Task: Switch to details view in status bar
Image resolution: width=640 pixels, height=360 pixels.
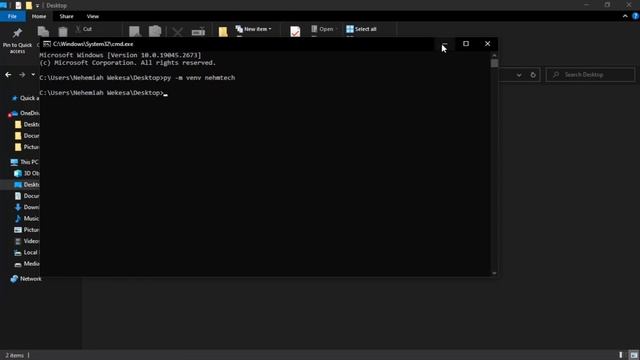Action: pyautogui.click(x=621, y=355)
